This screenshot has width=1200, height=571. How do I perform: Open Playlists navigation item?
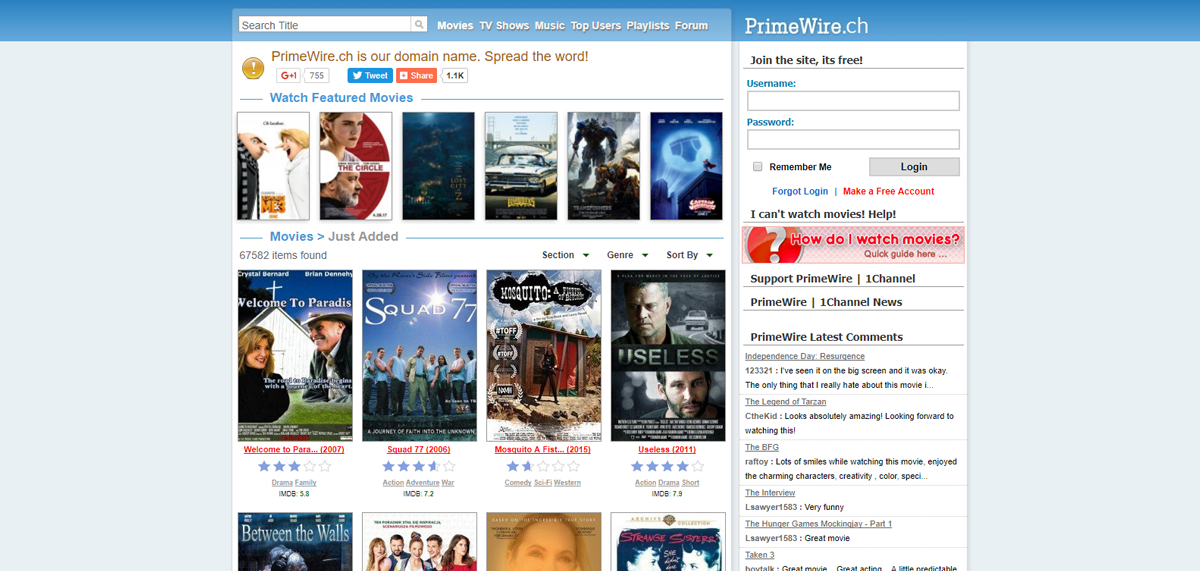coord(648,26)
